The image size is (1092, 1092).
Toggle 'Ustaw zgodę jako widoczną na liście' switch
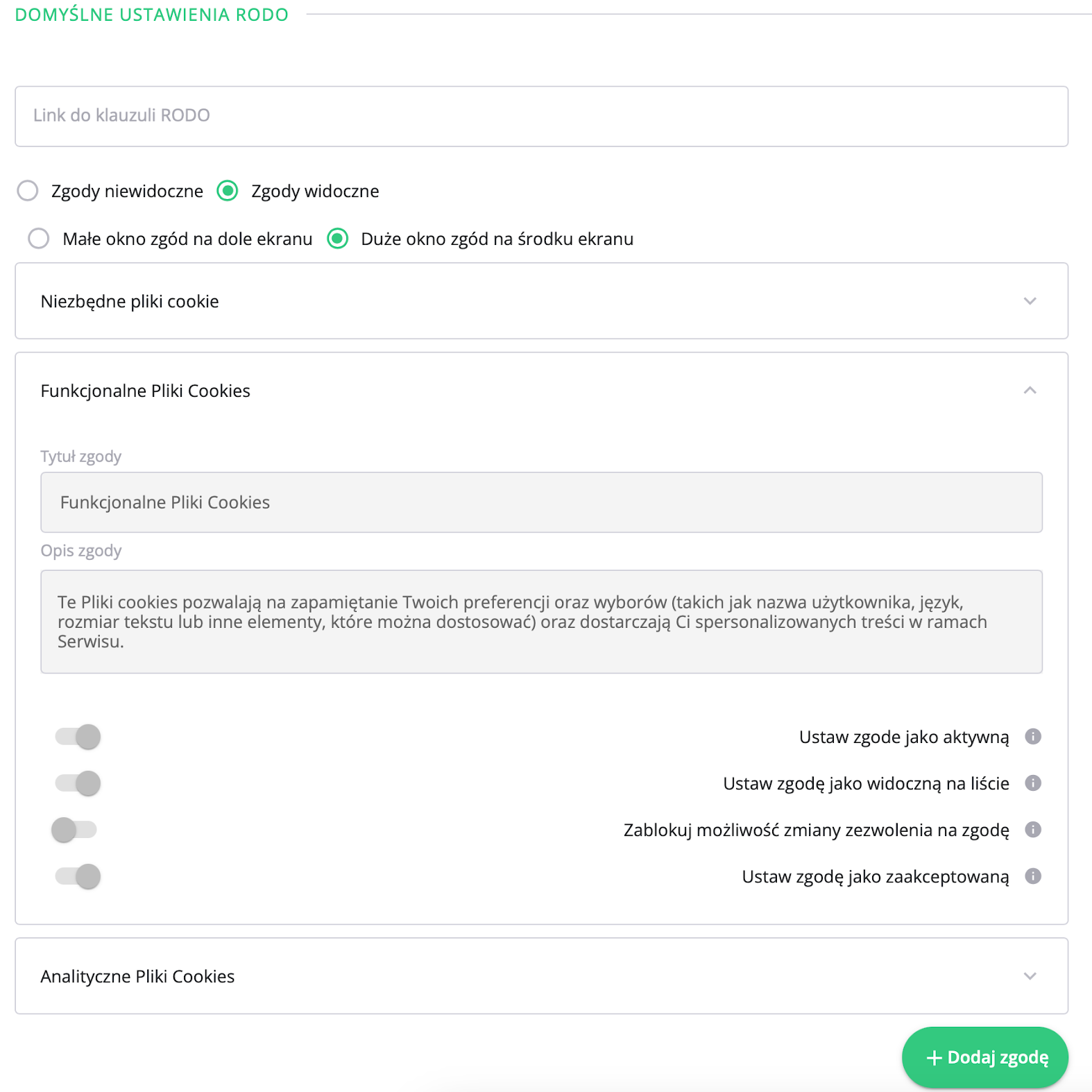[x=78, y=783]
